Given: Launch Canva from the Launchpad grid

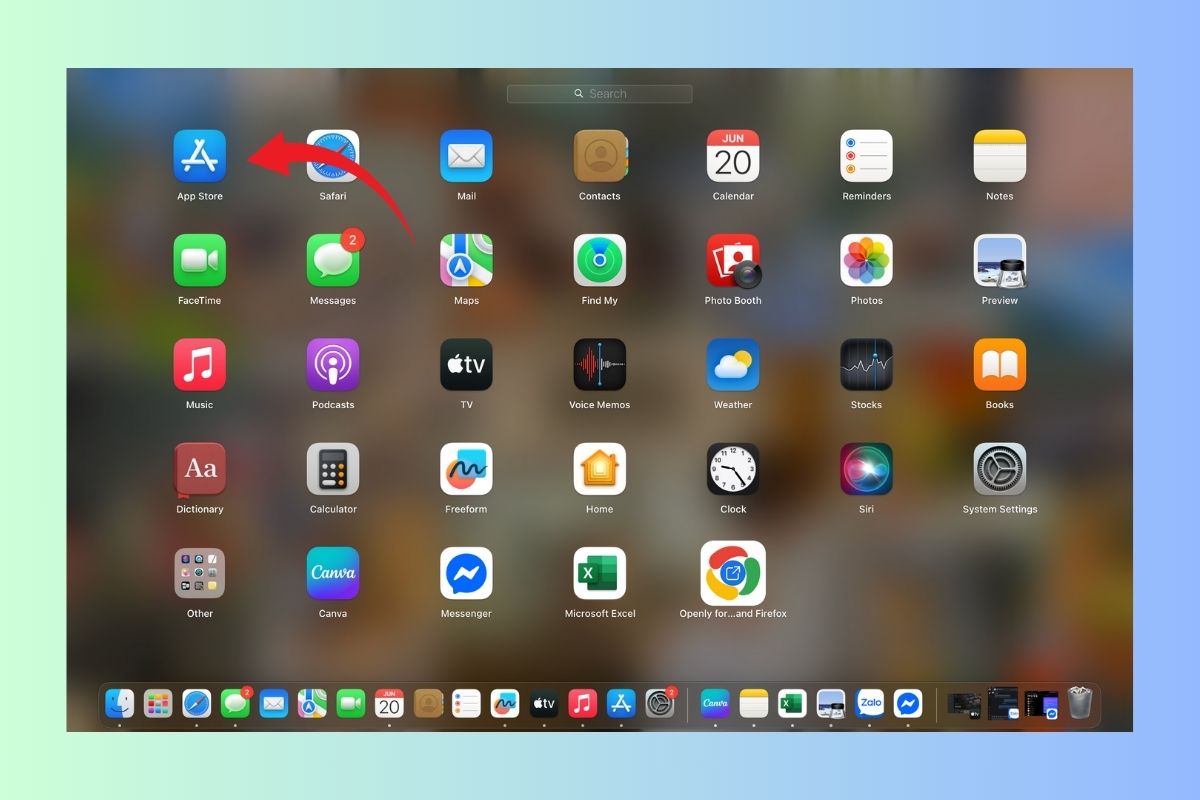Looking at the screenshot, I should pyautogui.click(x=333, y=573).
